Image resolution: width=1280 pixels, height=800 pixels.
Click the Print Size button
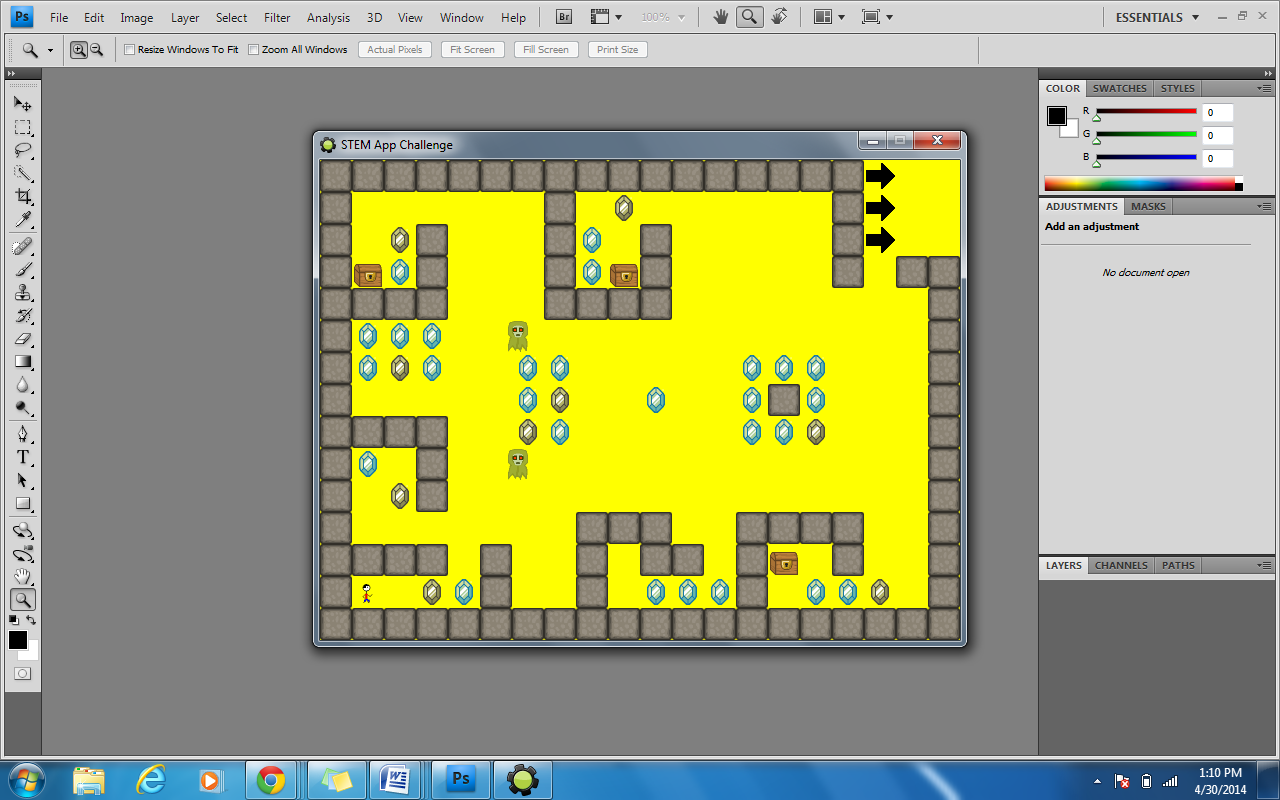(617, 49)
